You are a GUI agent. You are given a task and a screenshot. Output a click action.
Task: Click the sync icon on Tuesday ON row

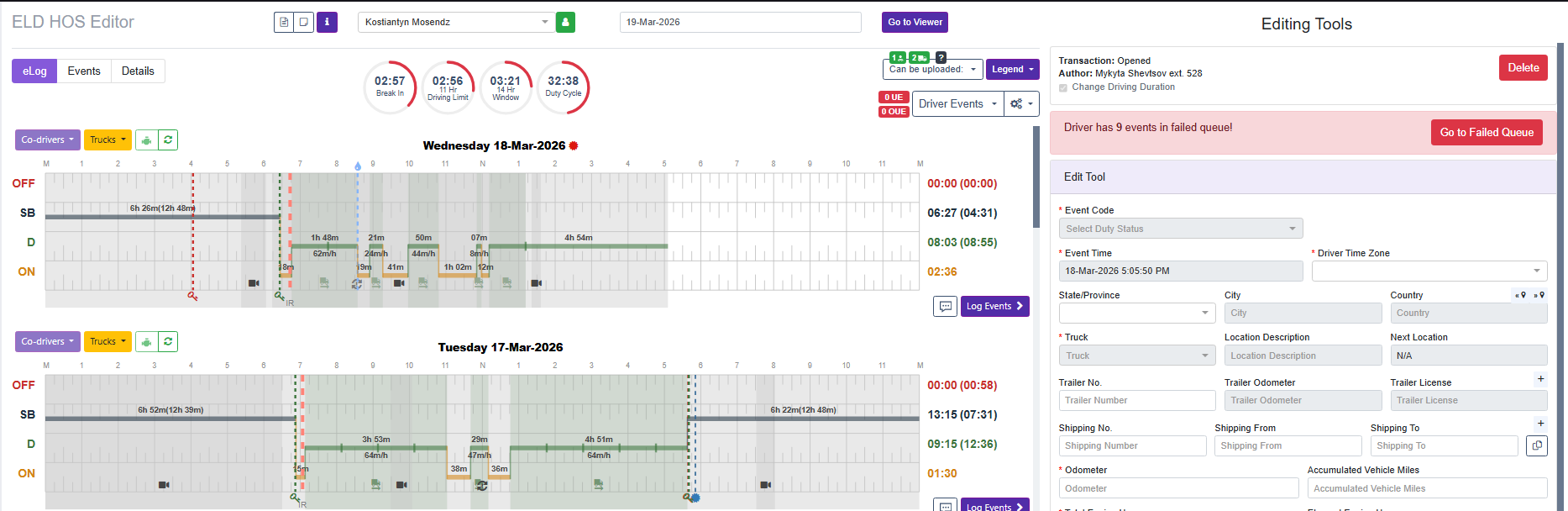pyautogui.click(x=481, y=485)
